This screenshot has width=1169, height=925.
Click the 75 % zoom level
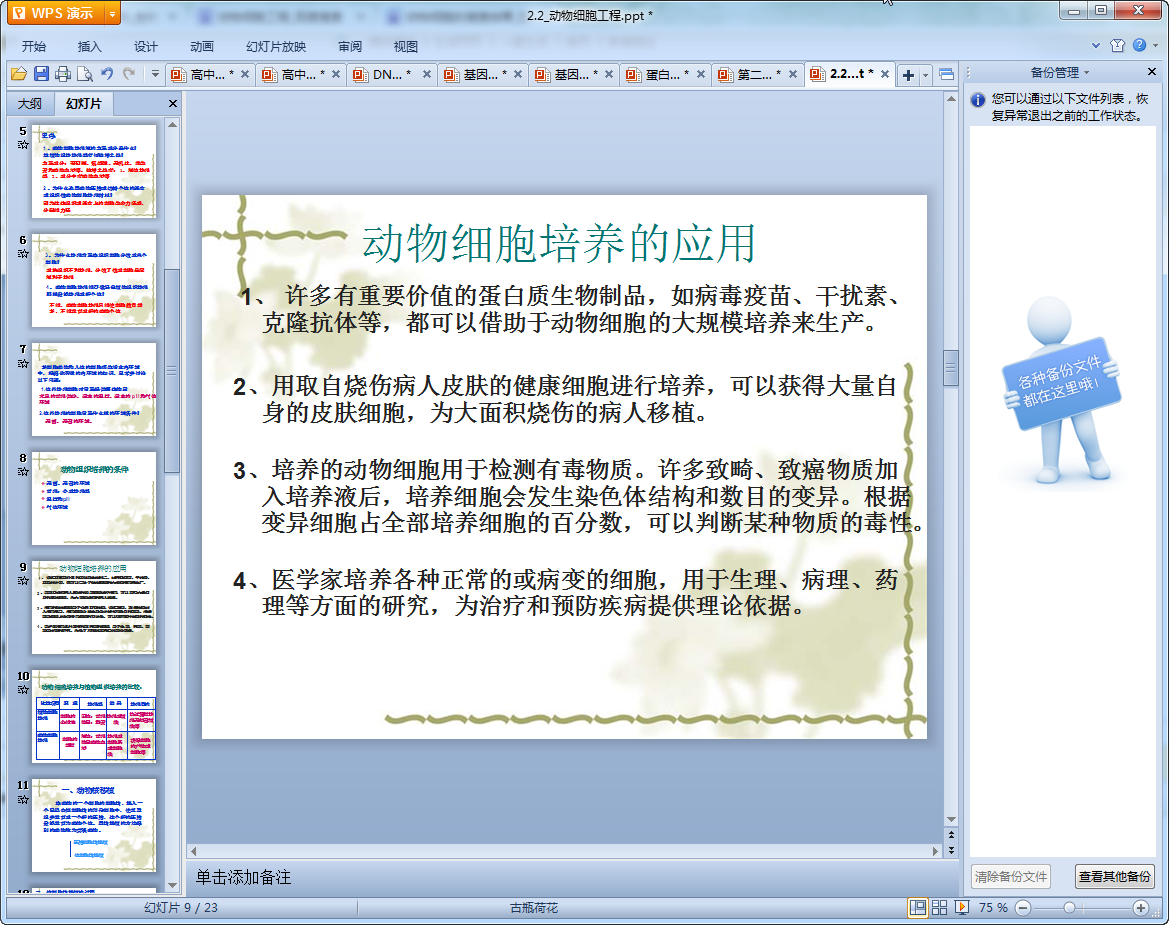993,907
